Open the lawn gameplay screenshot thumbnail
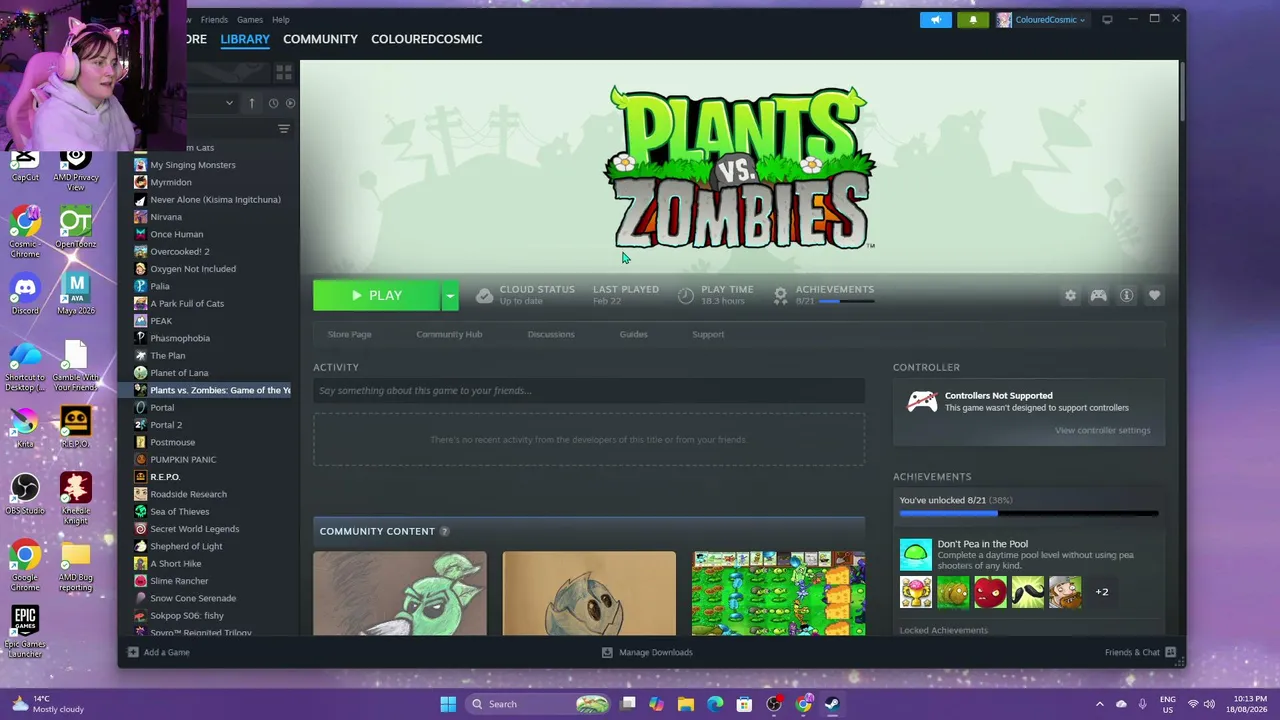Screen dimensions: 1280x720 coord(778,593)
